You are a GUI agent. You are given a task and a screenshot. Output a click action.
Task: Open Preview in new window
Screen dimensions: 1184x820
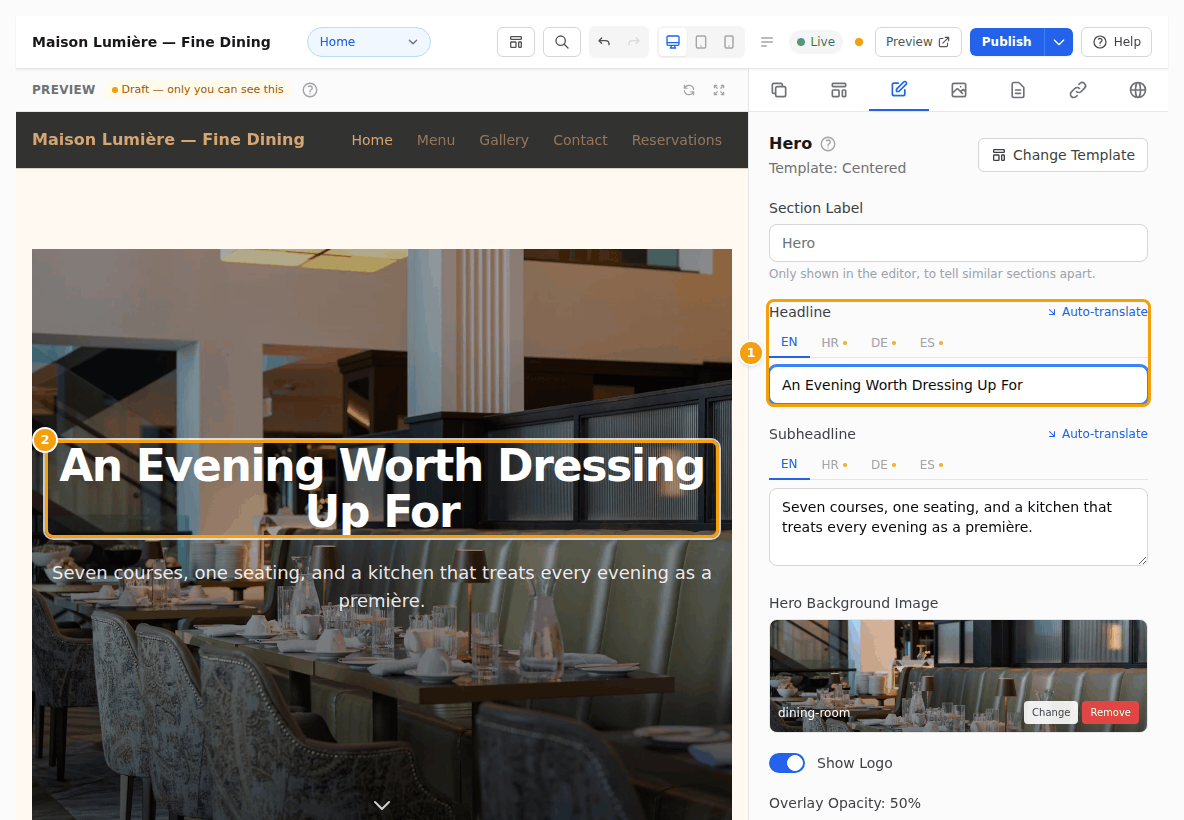[918, 42]
